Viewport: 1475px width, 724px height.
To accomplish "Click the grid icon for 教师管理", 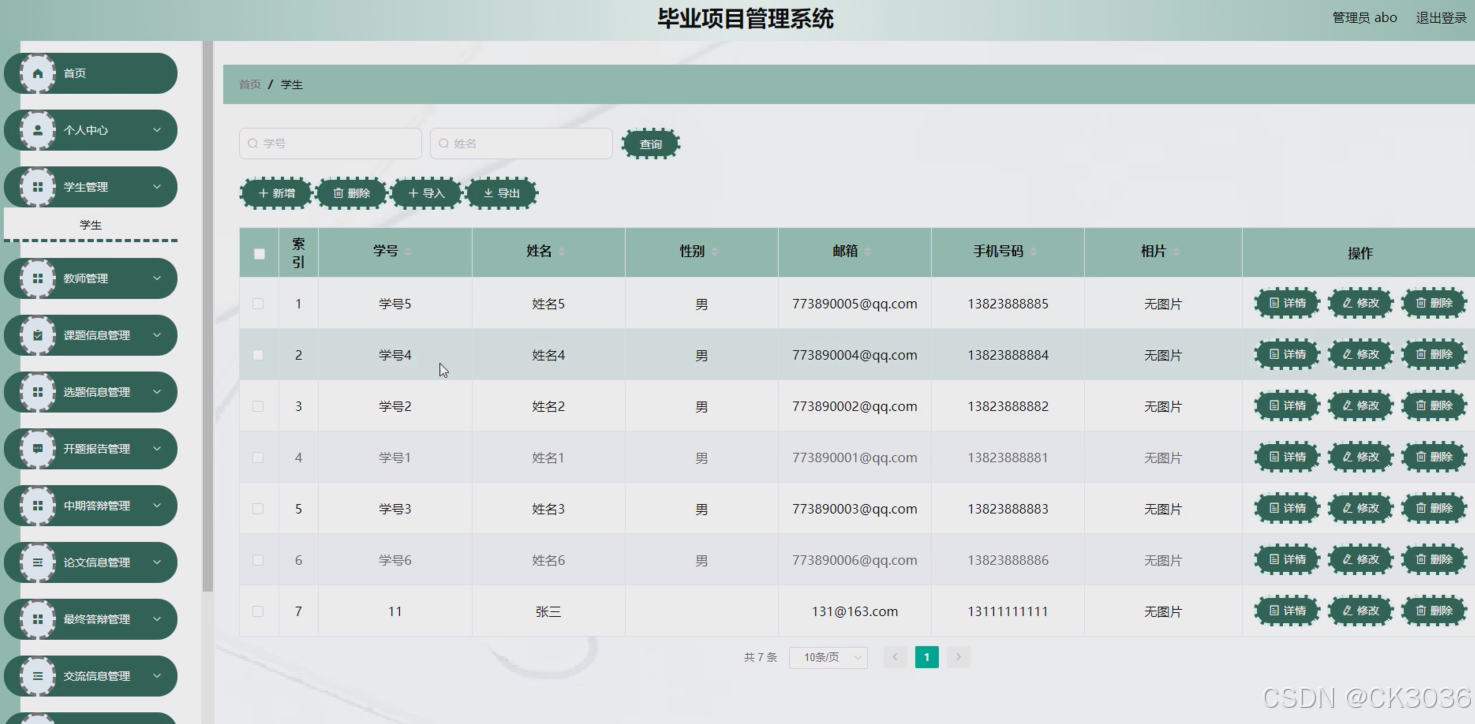I will click(38, 278).
